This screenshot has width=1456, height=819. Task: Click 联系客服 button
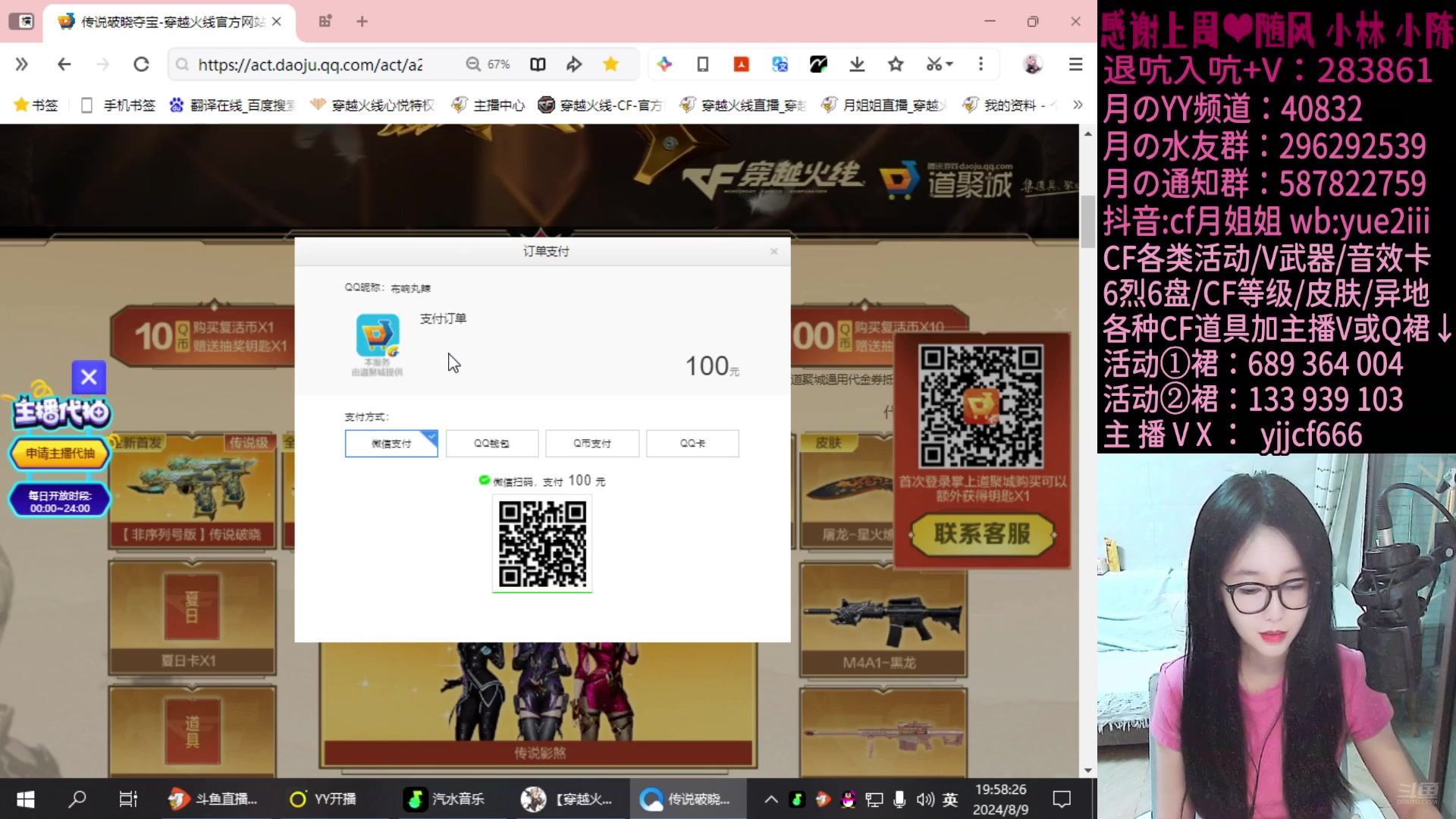click(982, 534)
